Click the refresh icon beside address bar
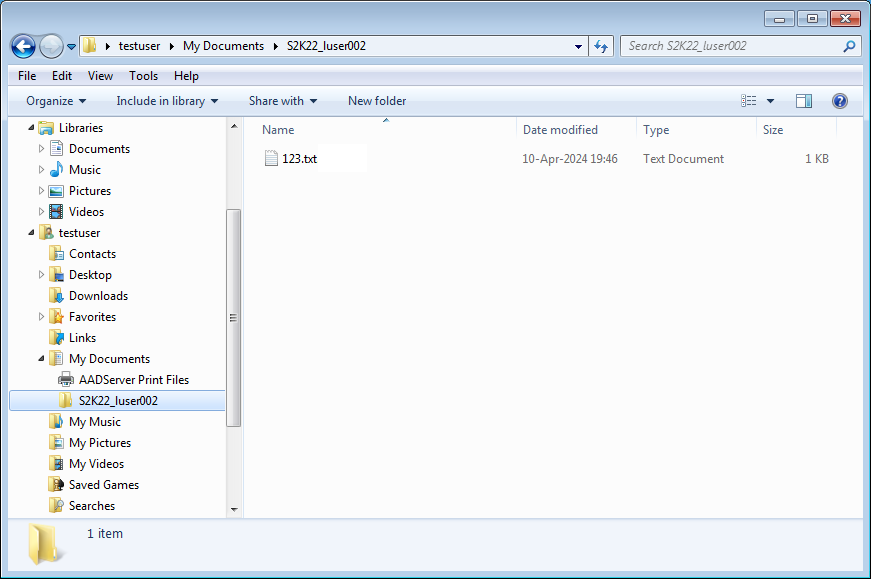This screenshot has height=579, width=871. (x=601, y=46)
